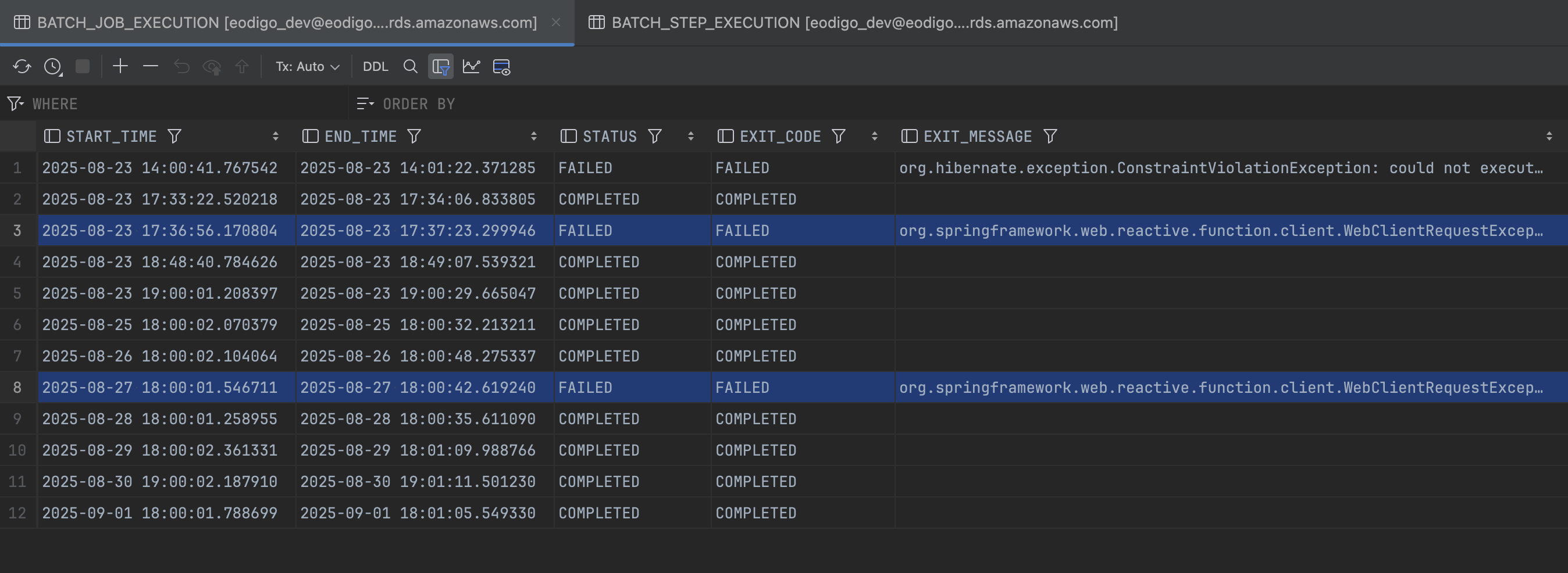1568x573 pixels.
Task: Open the auto-refresh clock icon
Action: pyautogui.click(x=53, y=66)
